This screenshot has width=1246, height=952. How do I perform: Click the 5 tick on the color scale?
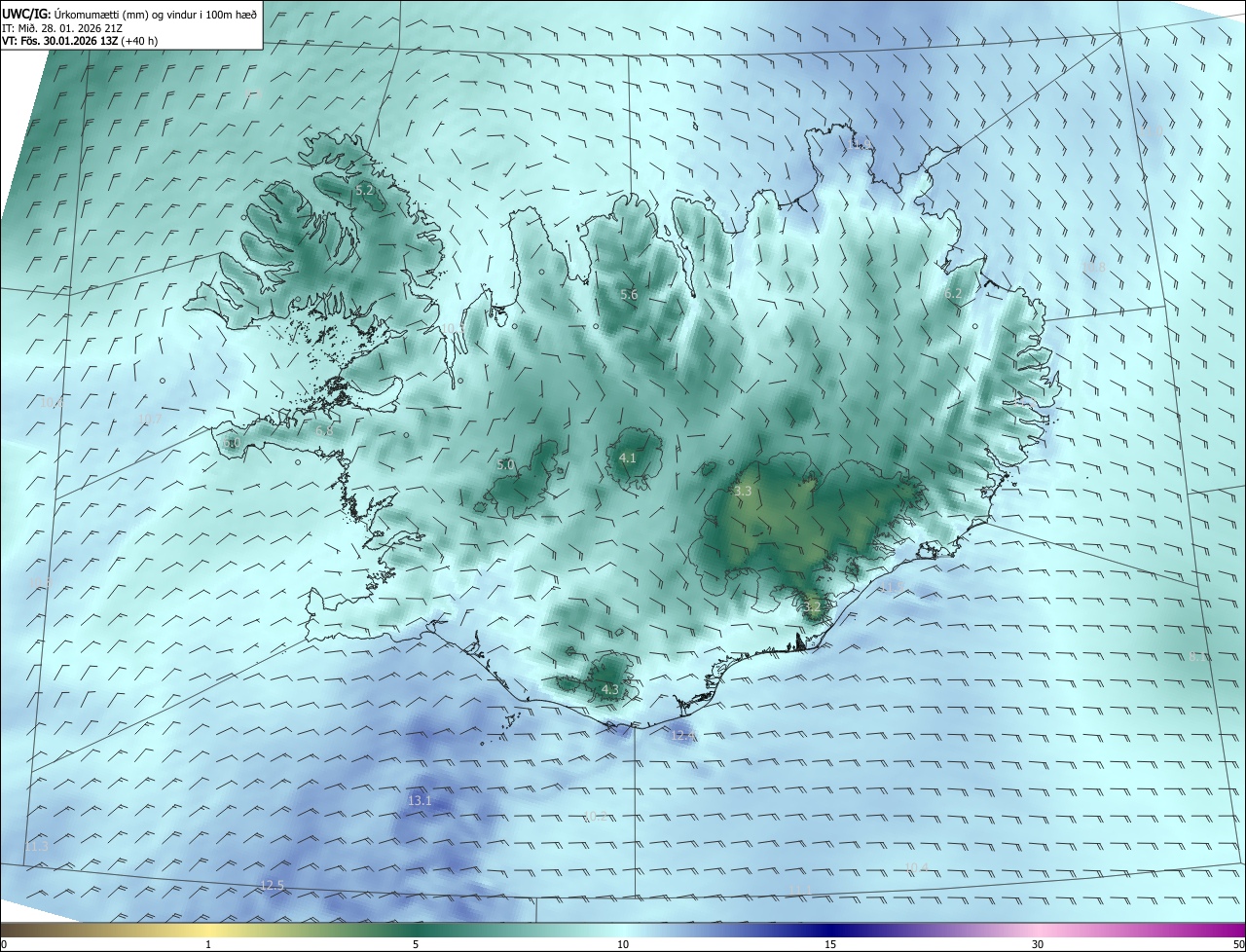[x=416, y=944]
